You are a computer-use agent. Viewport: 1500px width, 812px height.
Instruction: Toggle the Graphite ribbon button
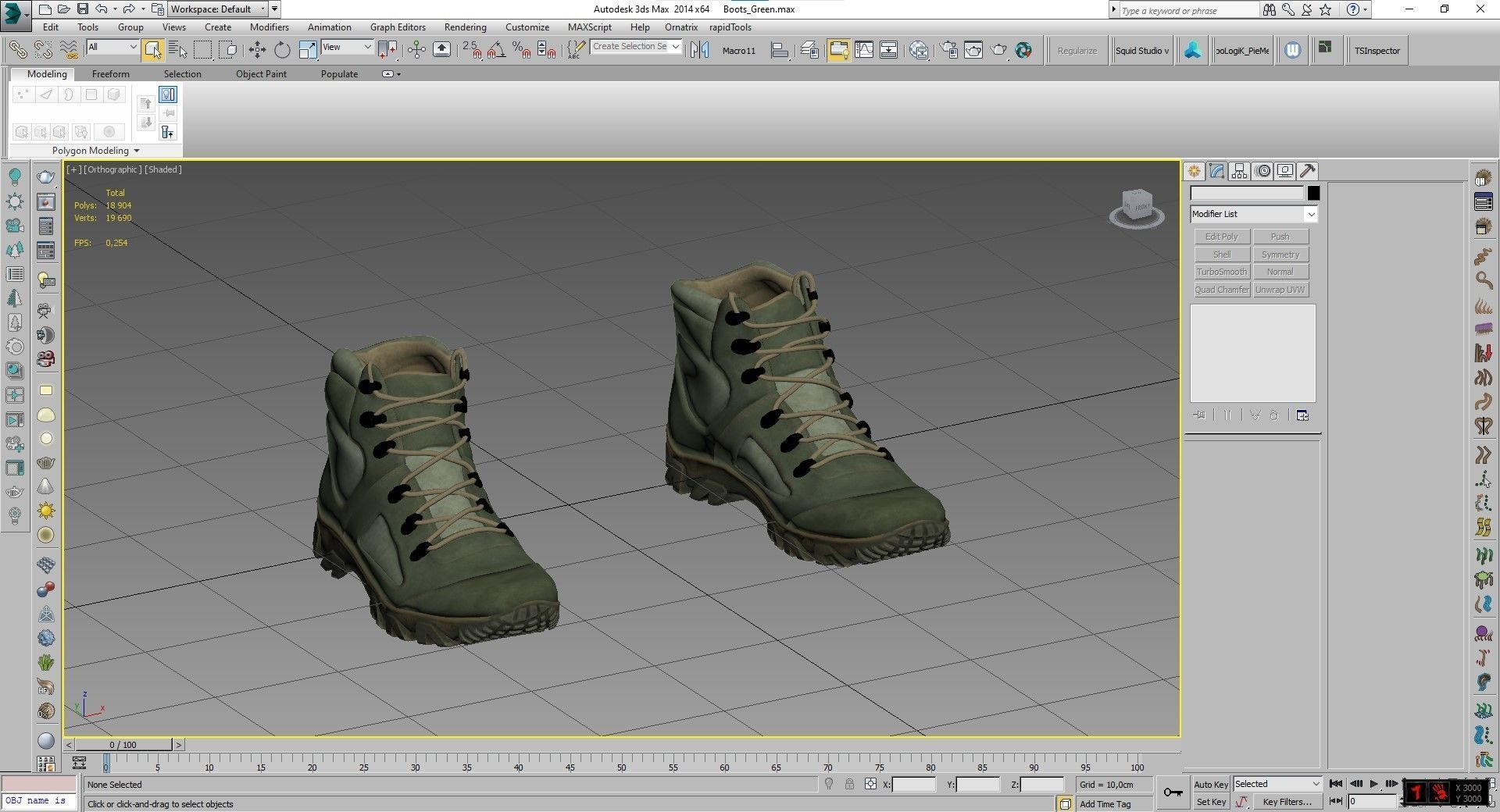click(838, 50)
